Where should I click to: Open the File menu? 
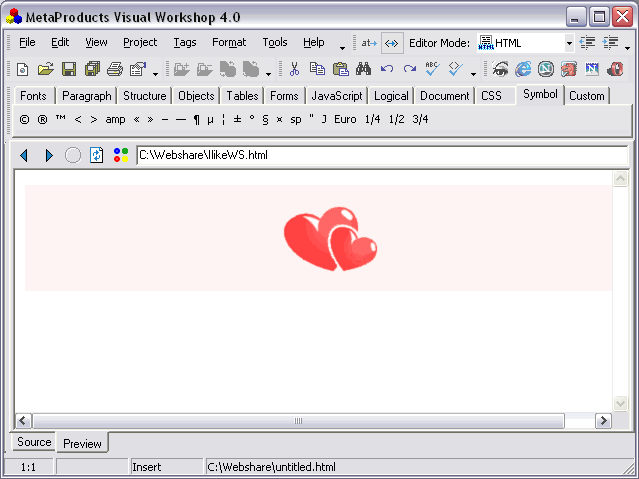[27, 42]
